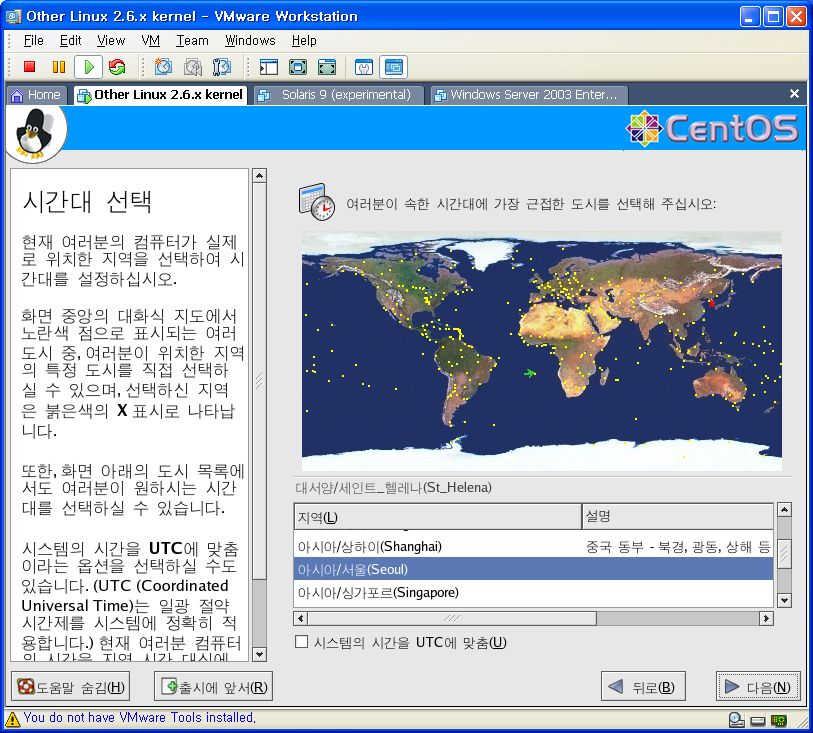
Task: Click the red Power Off toolbar button
Action: (30, 67)
